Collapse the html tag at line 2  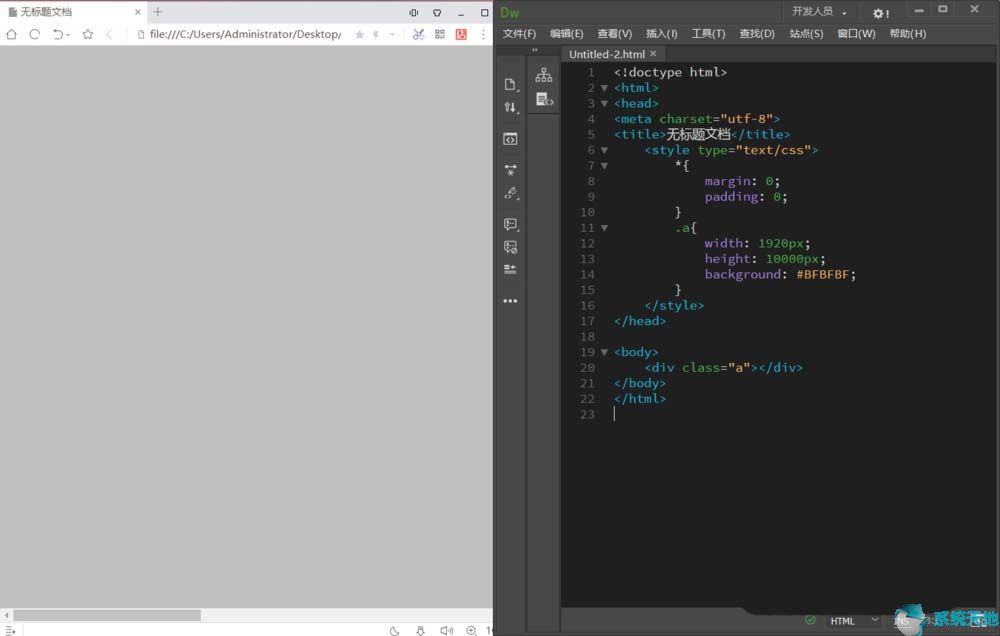(x=604, y=88)
